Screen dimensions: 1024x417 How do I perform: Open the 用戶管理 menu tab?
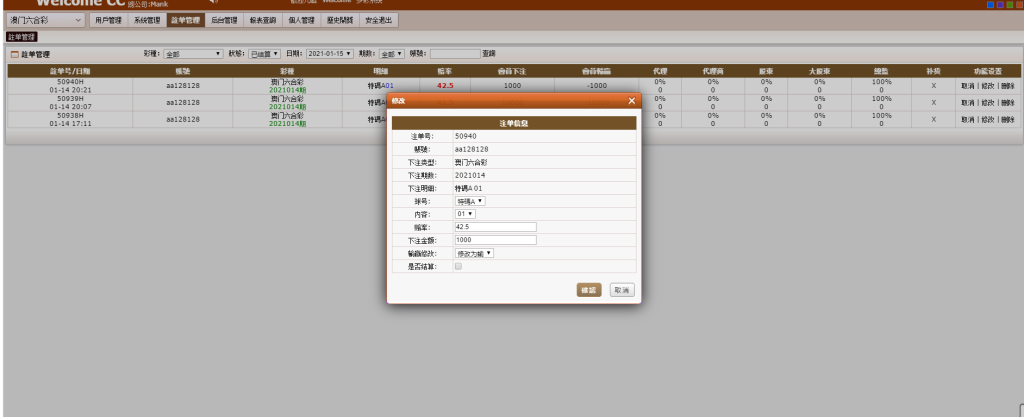click(x=110, y=20)
